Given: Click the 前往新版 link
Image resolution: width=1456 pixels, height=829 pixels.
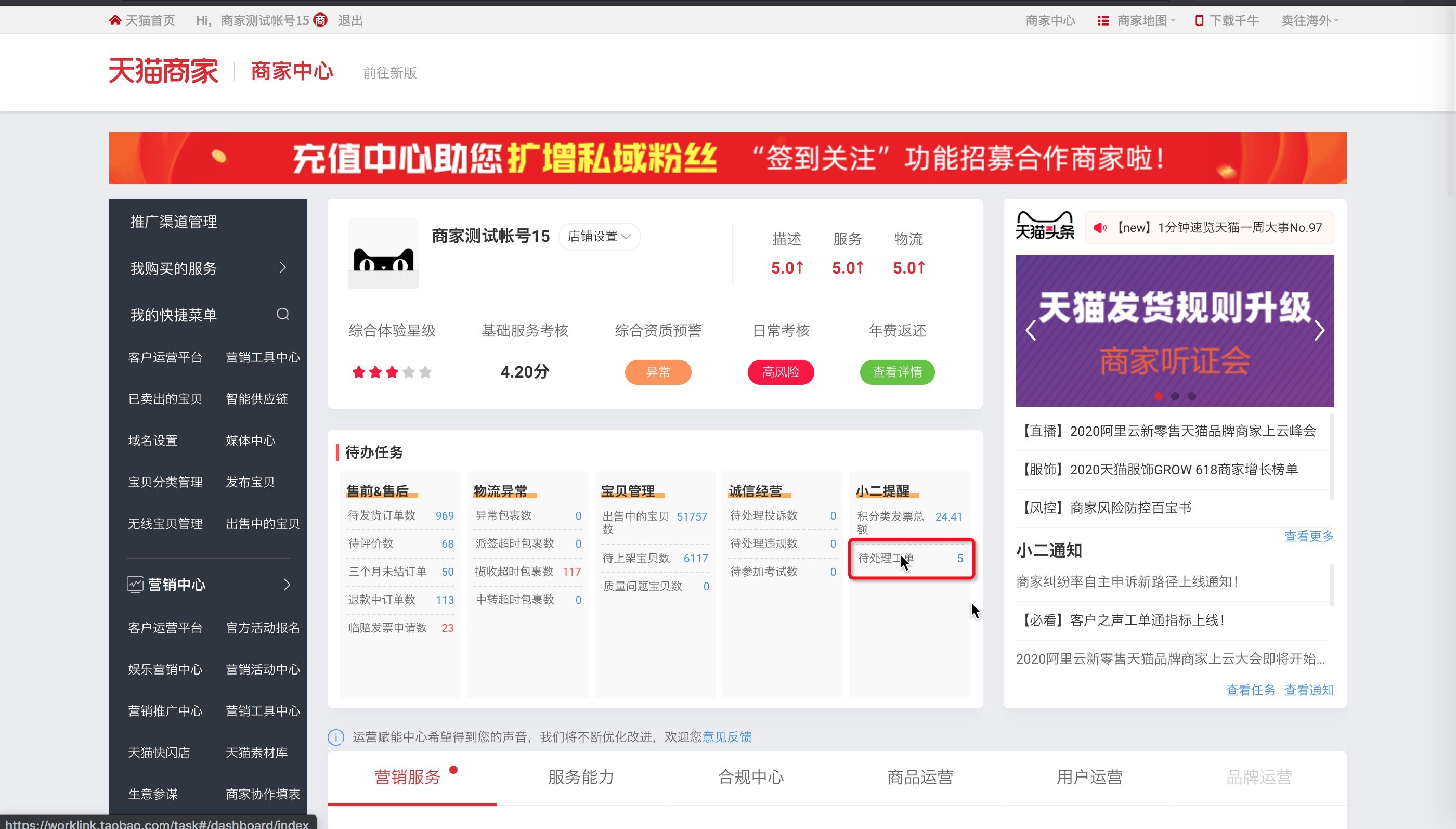Looking at the screenshot, I should [390, 73].
